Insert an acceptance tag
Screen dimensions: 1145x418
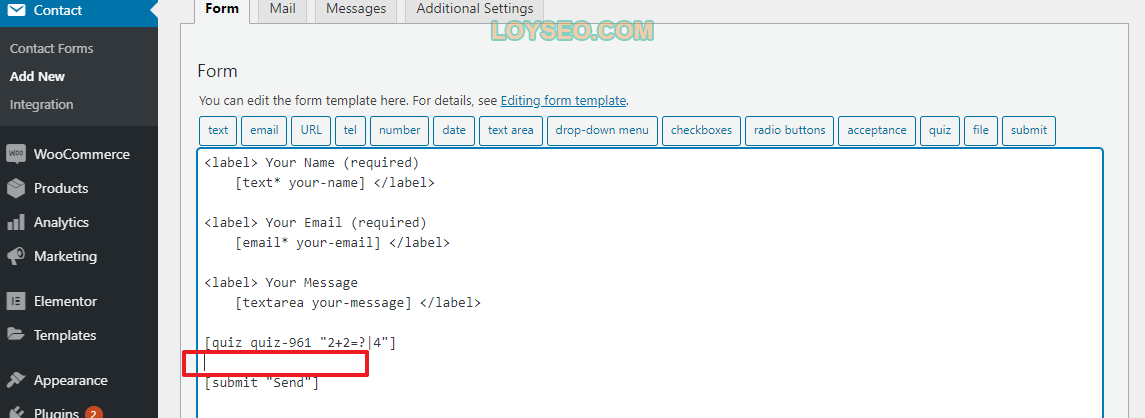[876, 130]
